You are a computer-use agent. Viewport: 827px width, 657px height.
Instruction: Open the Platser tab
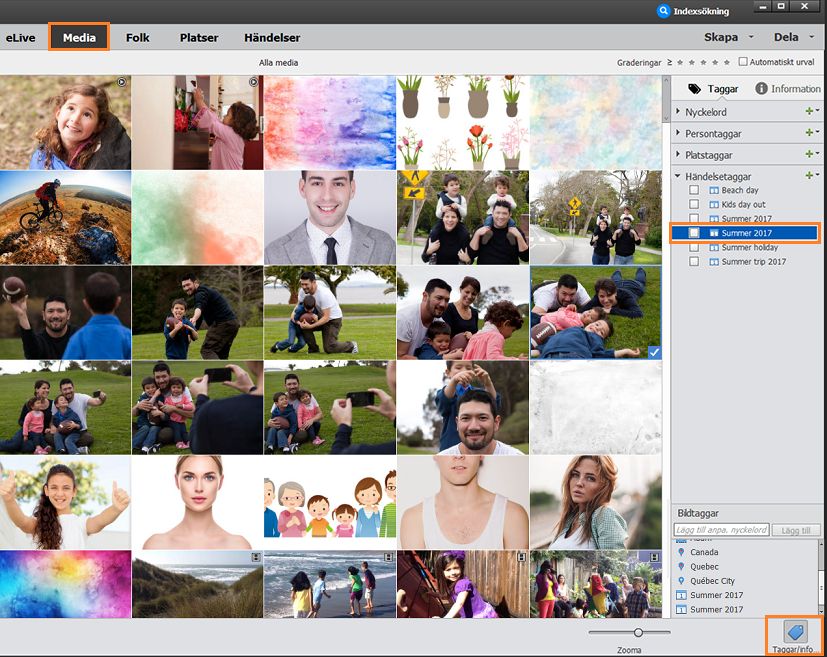(198, 38)
